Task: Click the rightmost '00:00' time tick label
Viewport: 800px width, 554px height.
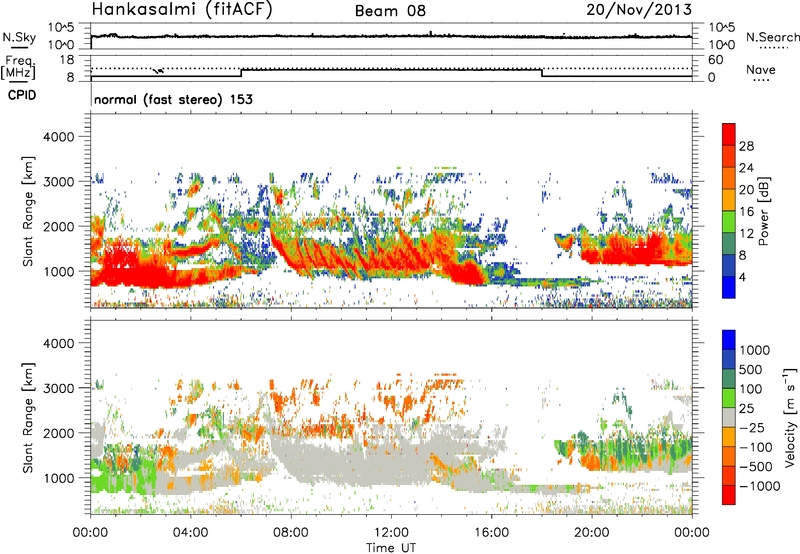Action: coord(692,533)
